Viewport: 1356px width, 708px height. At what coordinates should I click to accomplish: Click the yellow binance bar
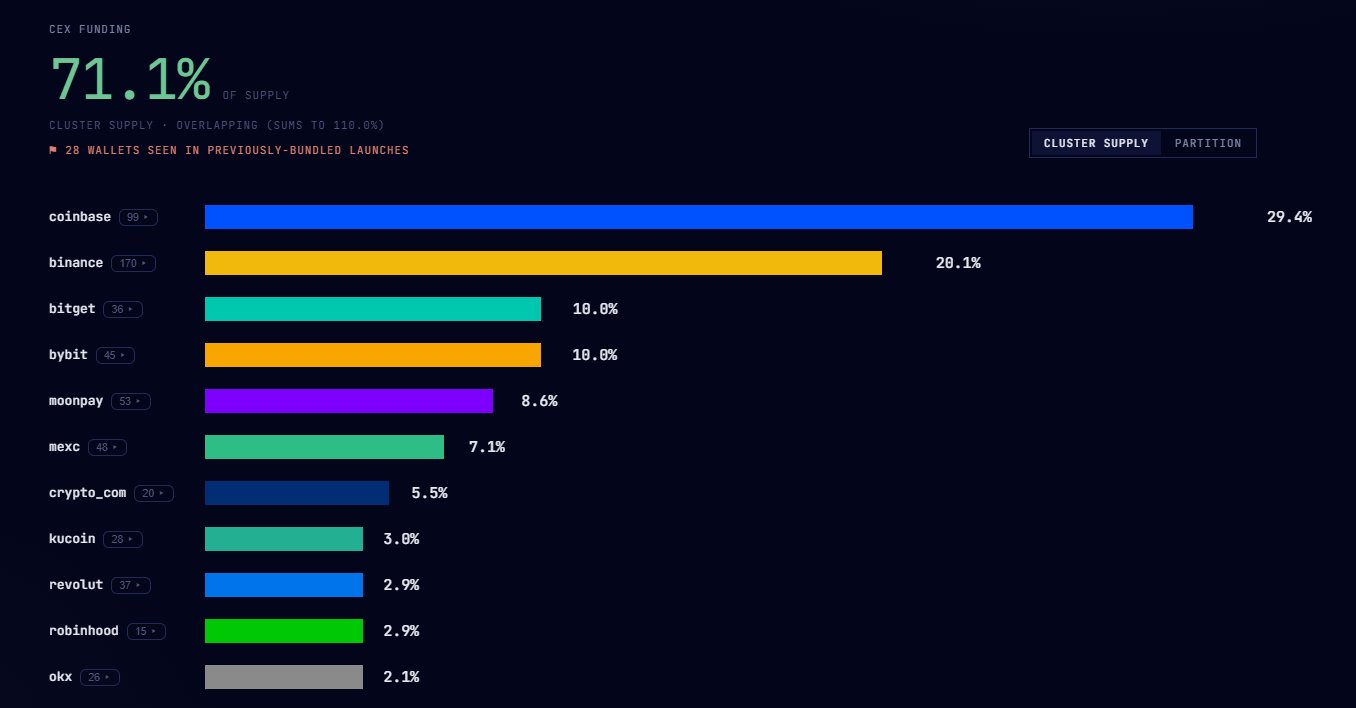pos(543,263)
